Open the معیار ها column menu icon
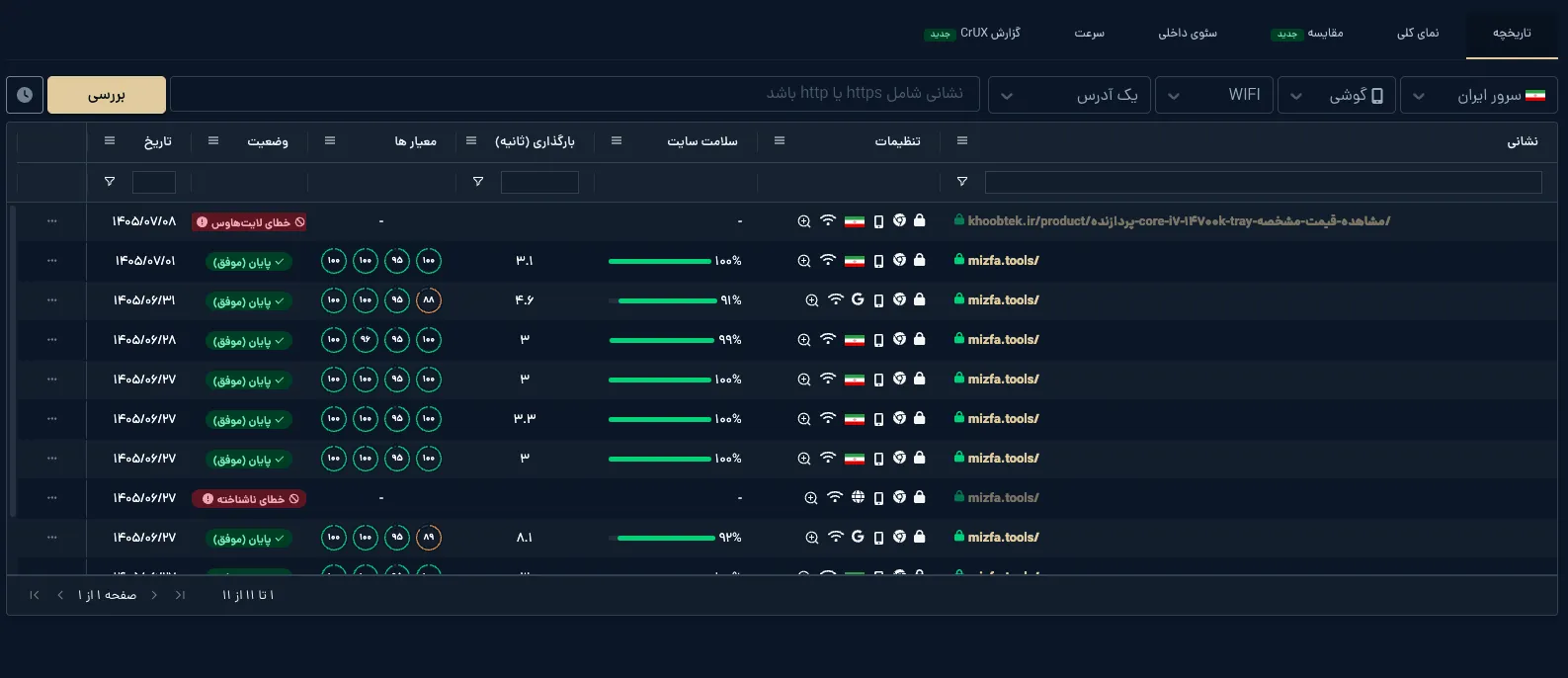The height and width of the screenshot is (678, 1568). tap(330, 141)
